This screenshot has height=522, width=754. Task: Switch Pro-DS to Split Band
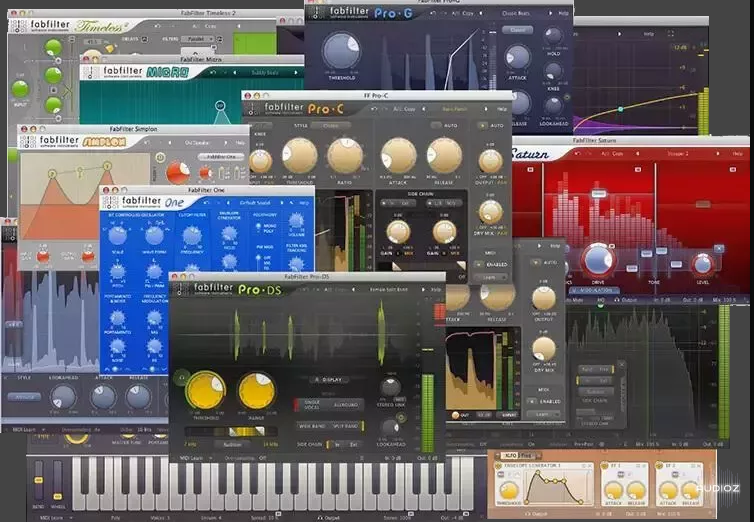pos(347,426)
